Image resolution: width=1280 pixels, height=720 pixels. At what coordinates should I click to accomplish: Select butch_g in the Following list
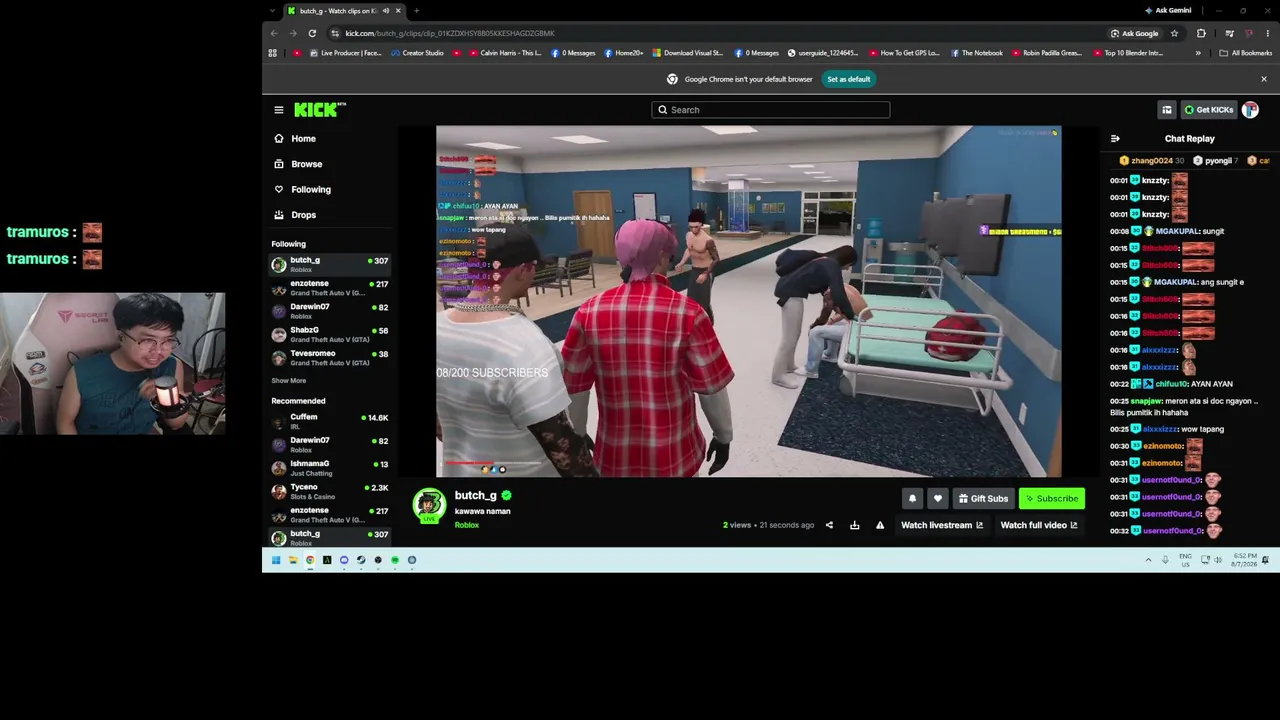click(330, 264)
